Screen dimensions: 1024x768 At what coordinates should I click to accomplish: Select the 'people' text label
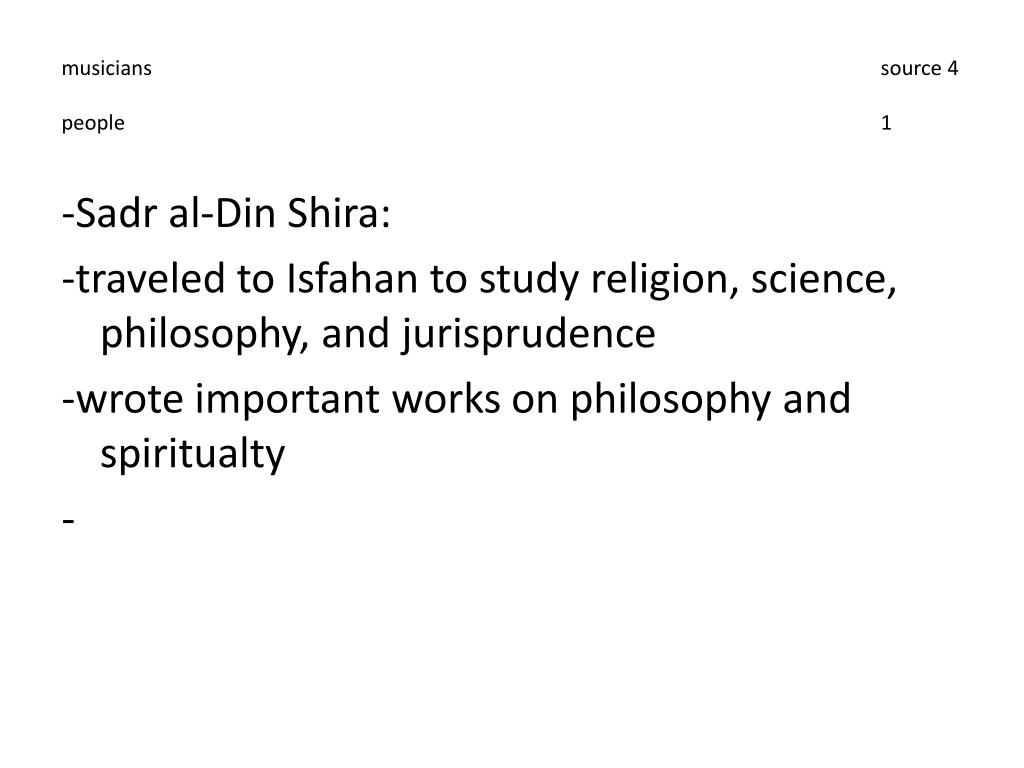[93, 123]
